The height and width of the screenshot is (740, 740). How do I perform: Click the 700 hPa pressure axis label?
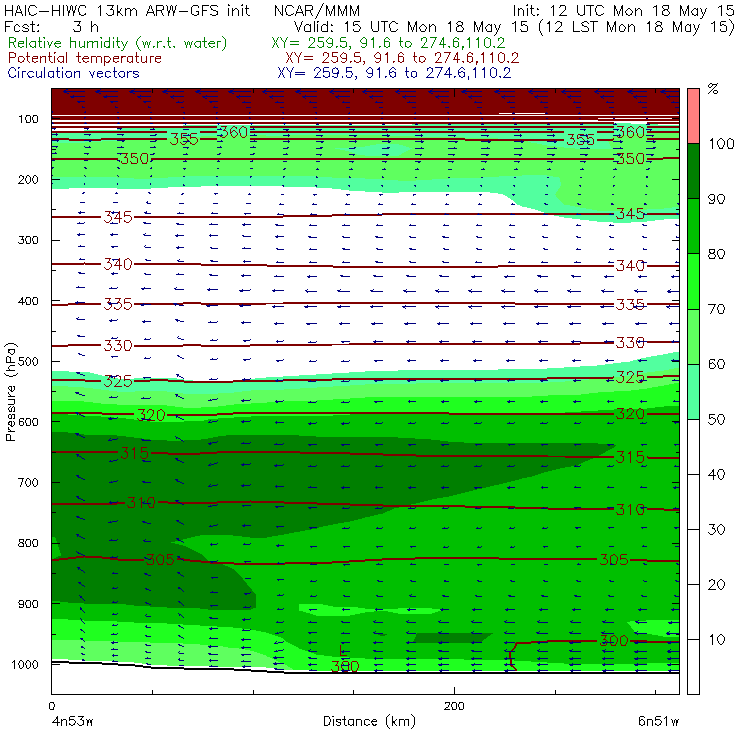(28, 483)
